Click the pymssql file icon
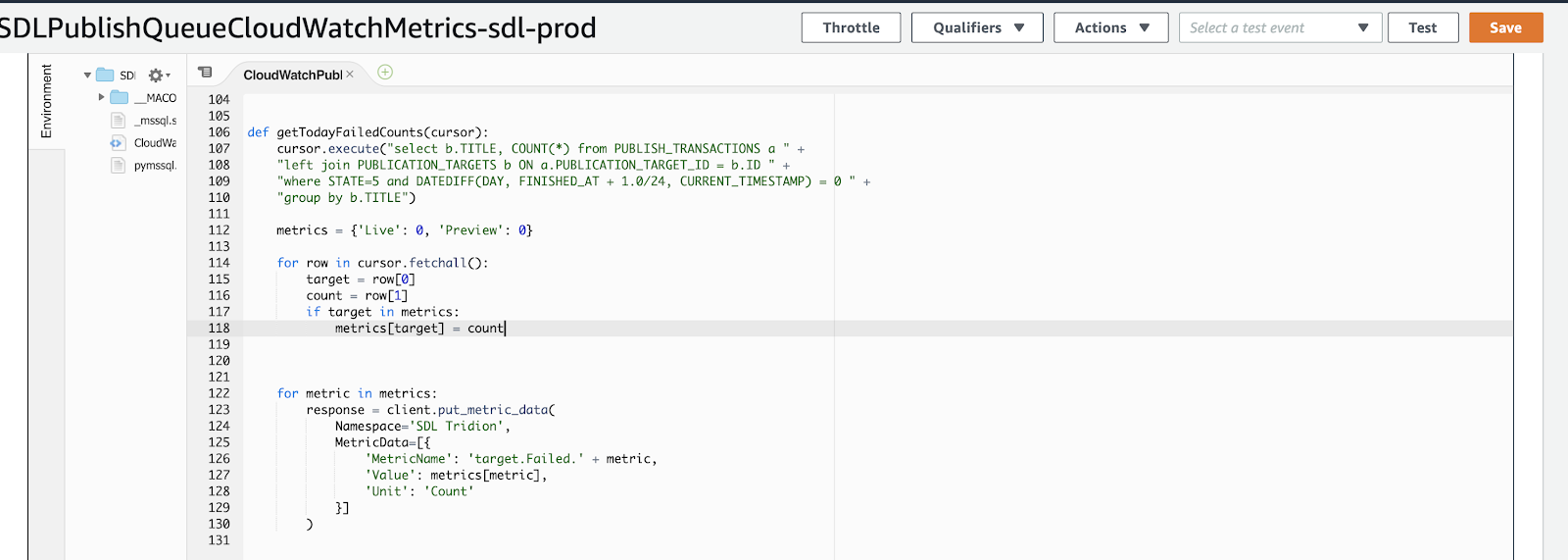This screenshot has width=1568, height=560. pos(119,165)
